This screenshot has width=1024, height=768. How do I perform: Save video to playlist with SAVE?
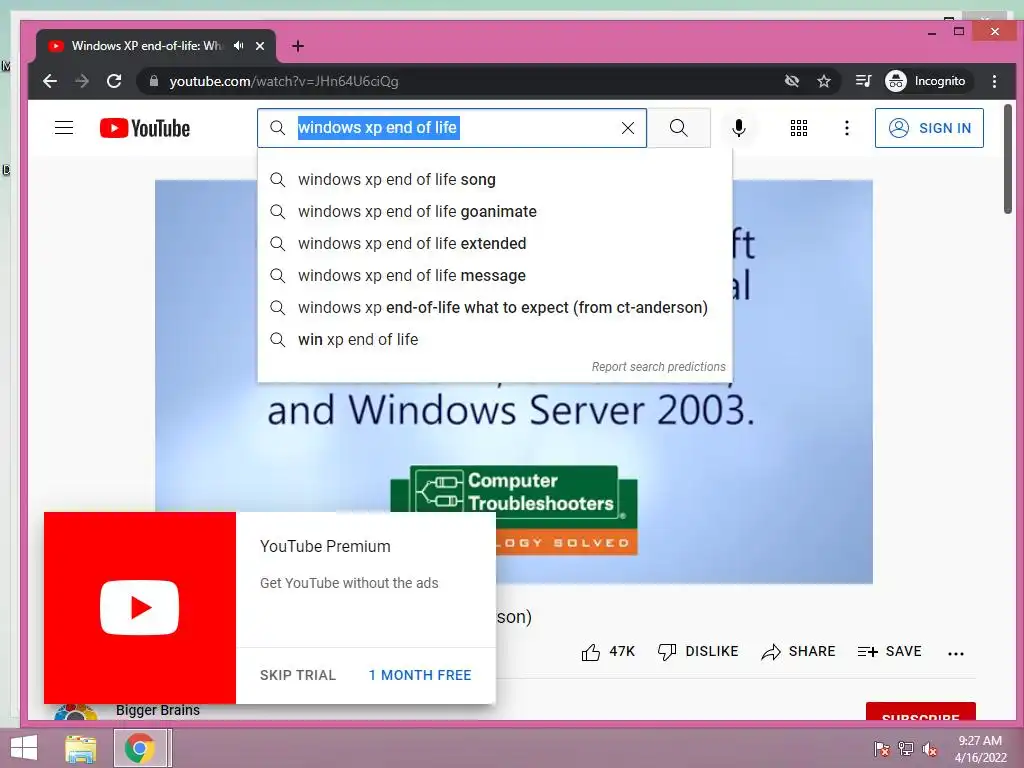click(889, 652)
